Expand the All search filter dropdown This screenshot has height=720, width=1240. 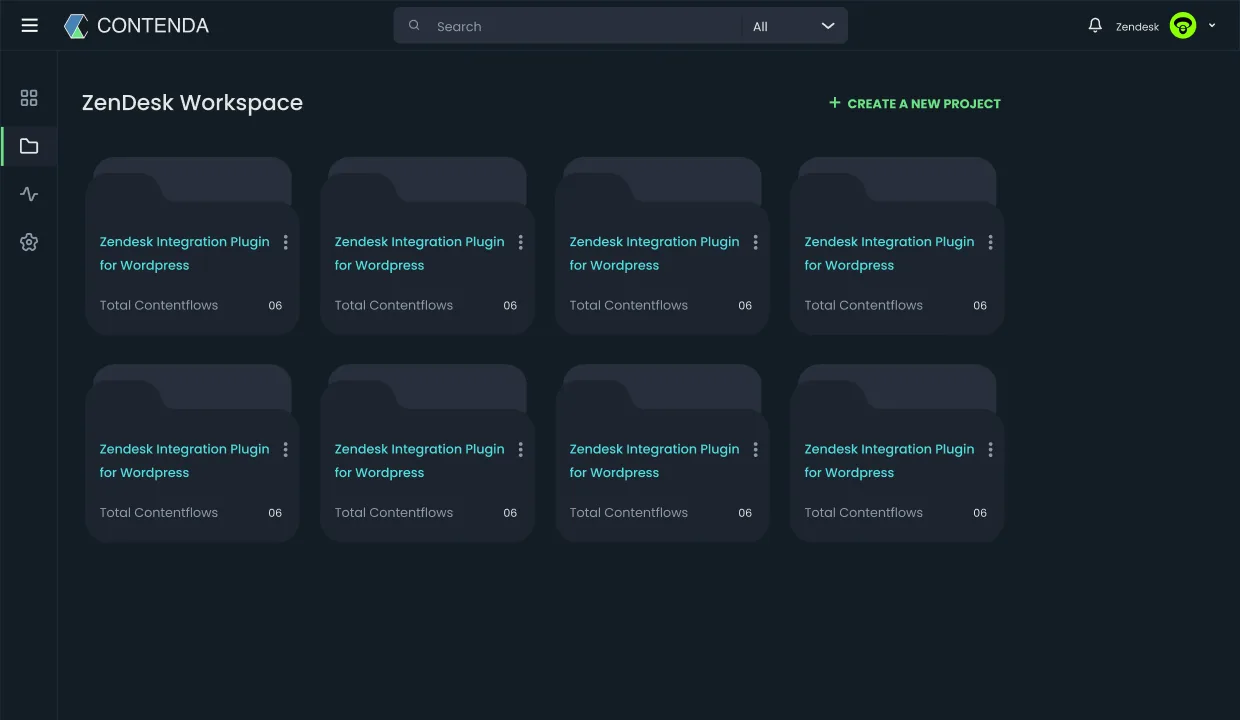click(x=794, y=26)
